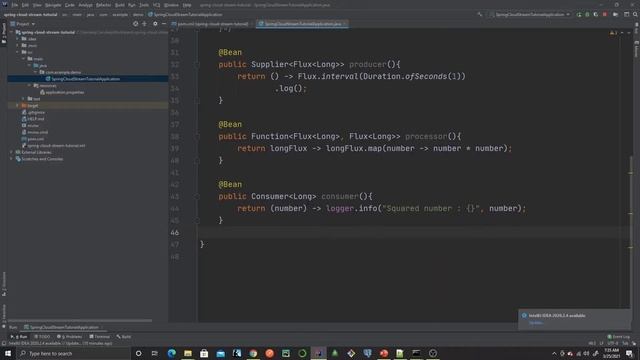Image resolution: width=640 pixels, height=360 pixels.
Task: Click the expand-all icon in Project panel header
Action: click(x=144, y=24)
